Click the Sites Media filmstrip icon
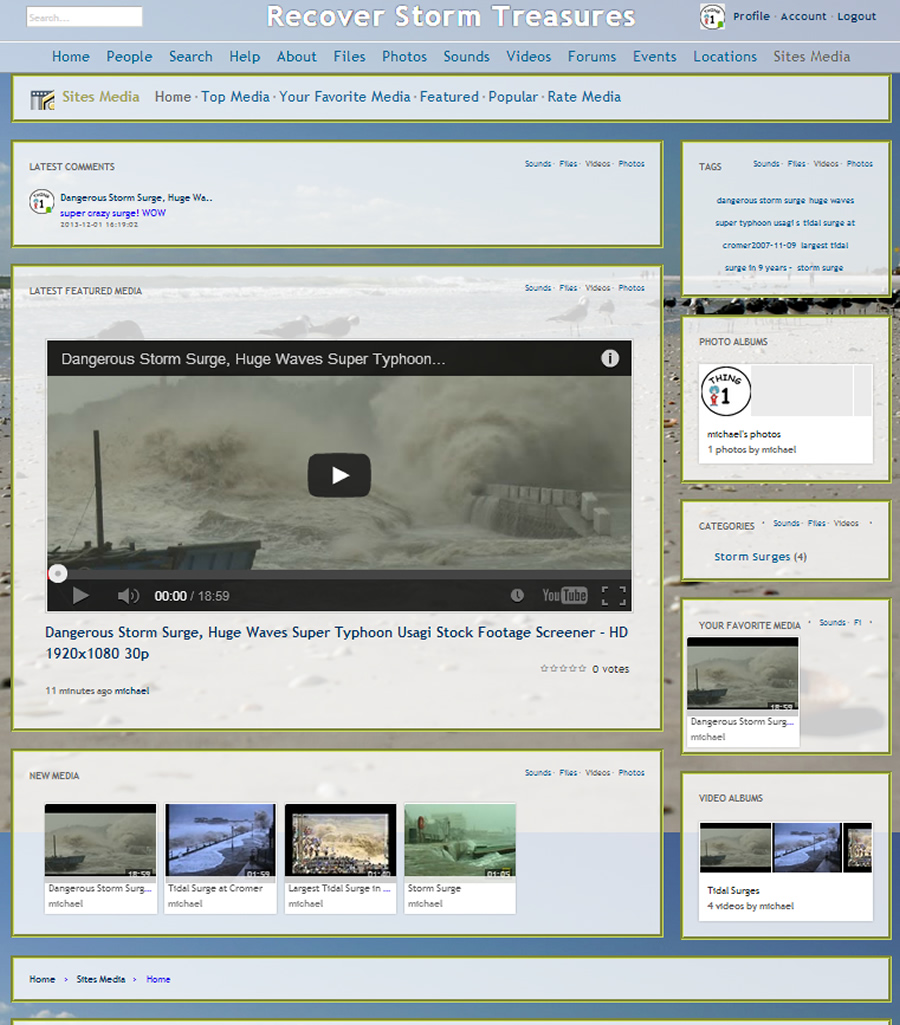 click(42, 98)
